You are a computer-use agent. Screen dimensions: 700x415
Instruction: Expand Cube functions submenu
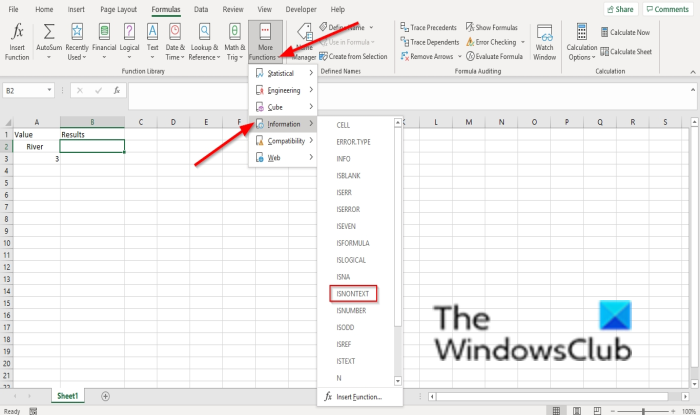(x=283, y=107)
